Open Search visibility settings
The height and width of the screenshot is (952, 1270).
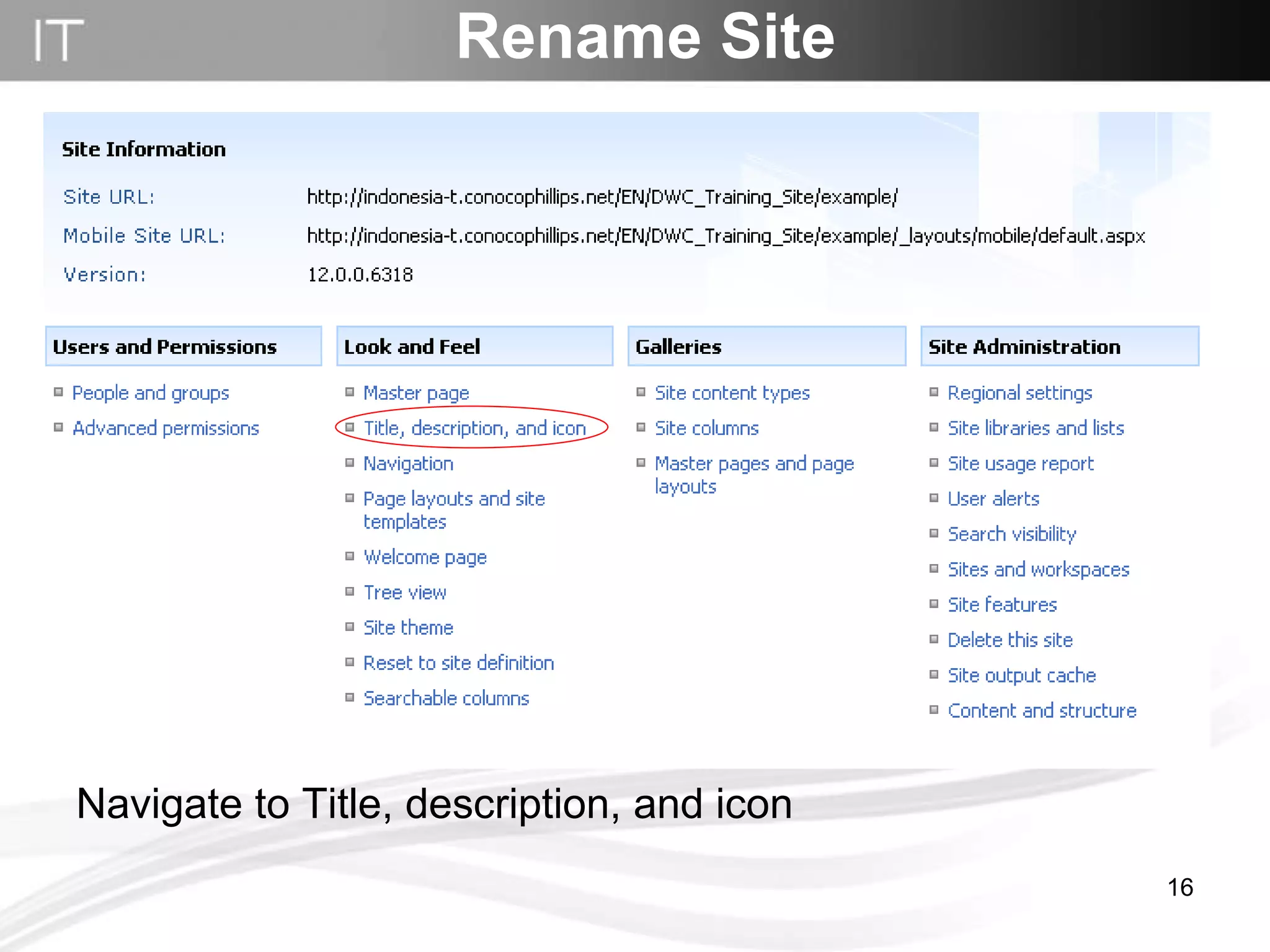[x=1012, y=534]
